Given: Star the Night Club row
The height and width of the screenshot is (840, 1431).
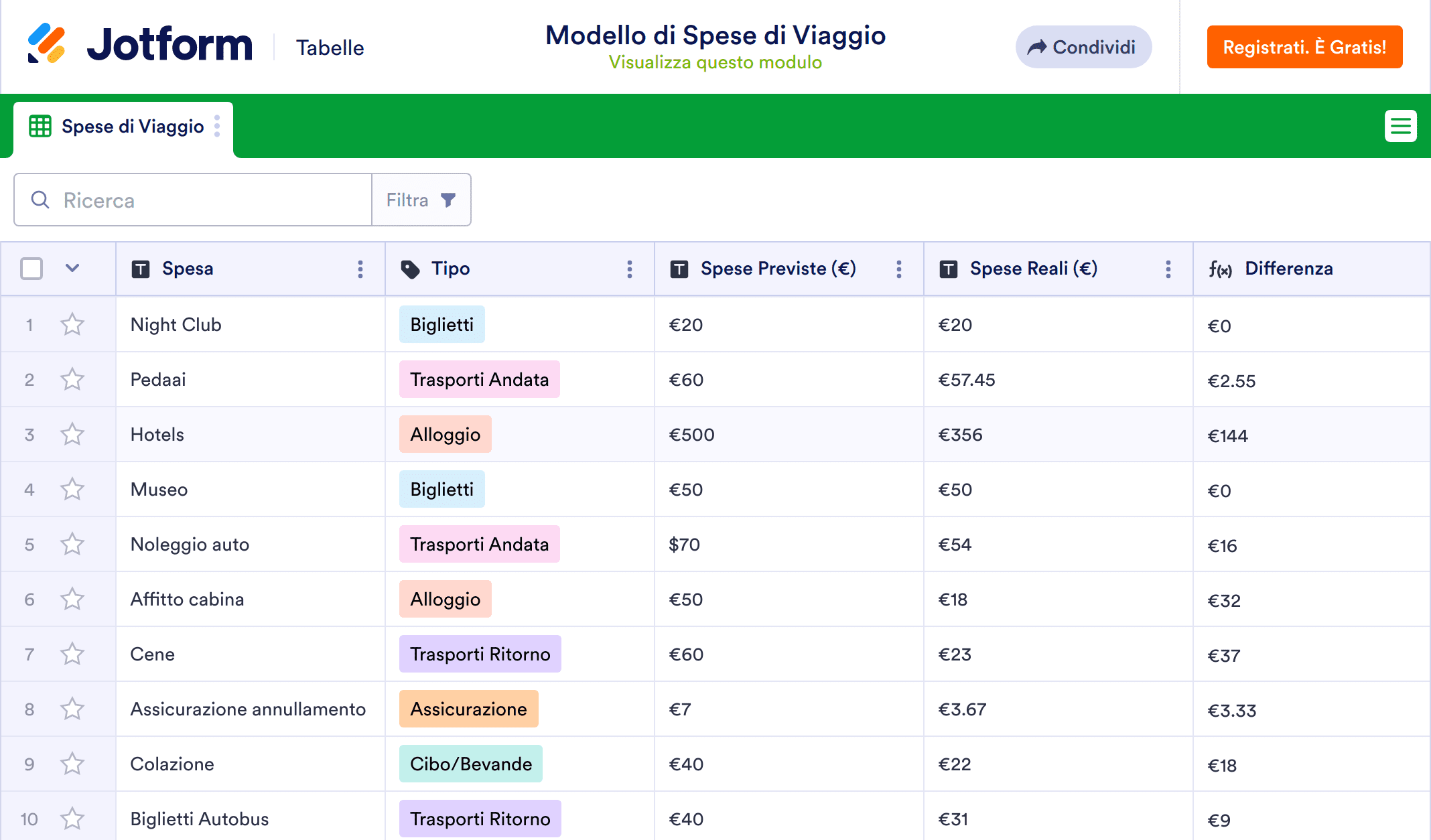Looking at the screenshot, I should (x=72, y=325).
